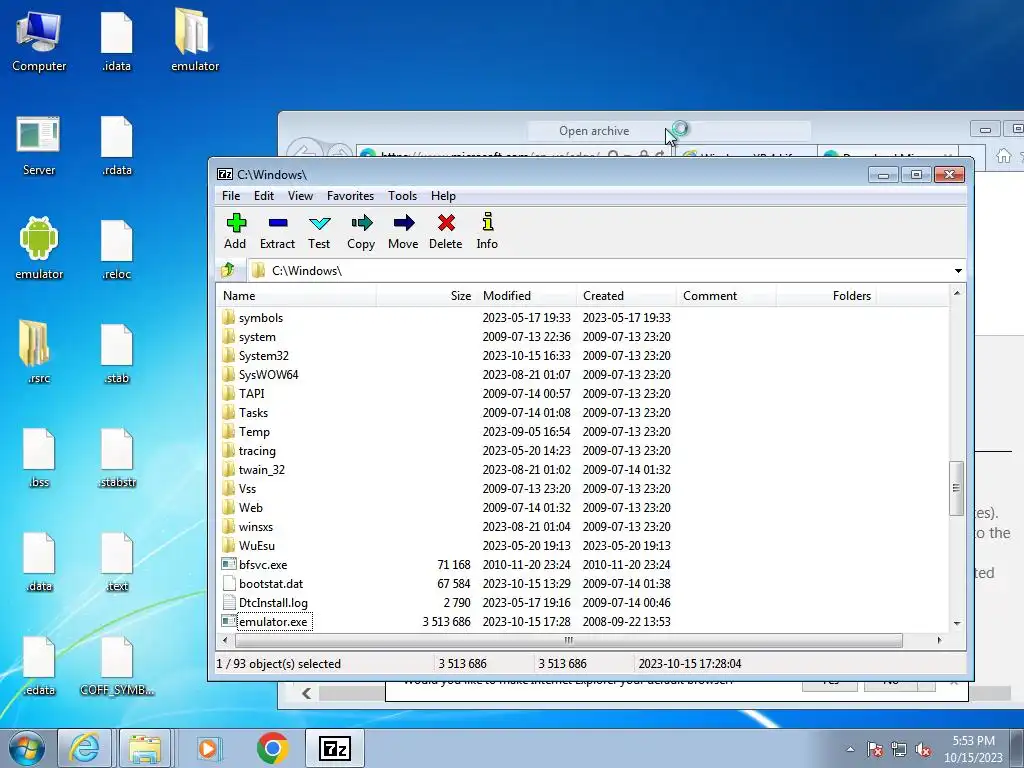This screenshot has height=768, width=1024.
Task: Select the .stabstr file on desktop
Action: point(118,457)
